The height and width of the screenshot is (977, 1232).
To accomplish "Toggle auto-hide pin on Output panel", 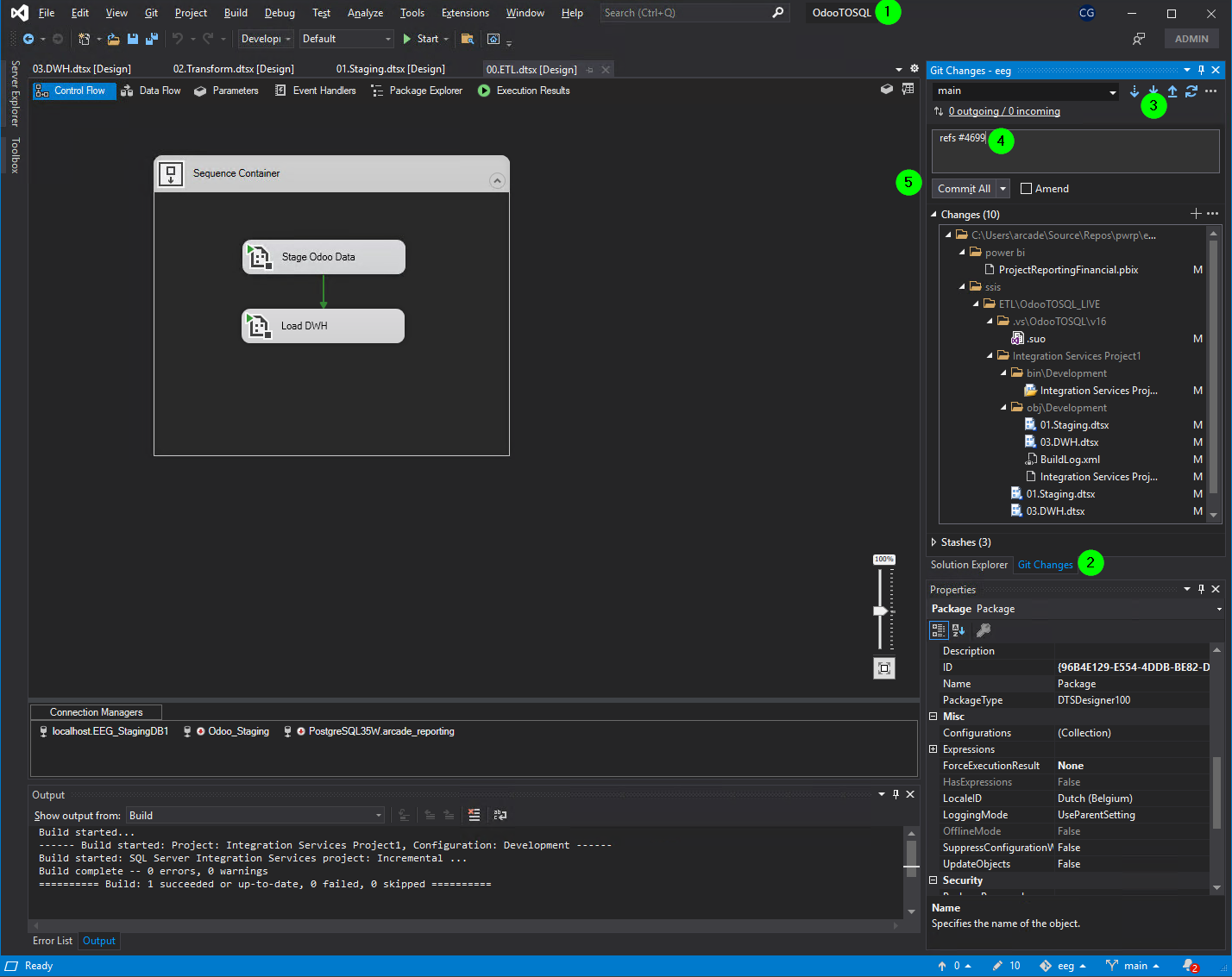I will tap(896, 794).
